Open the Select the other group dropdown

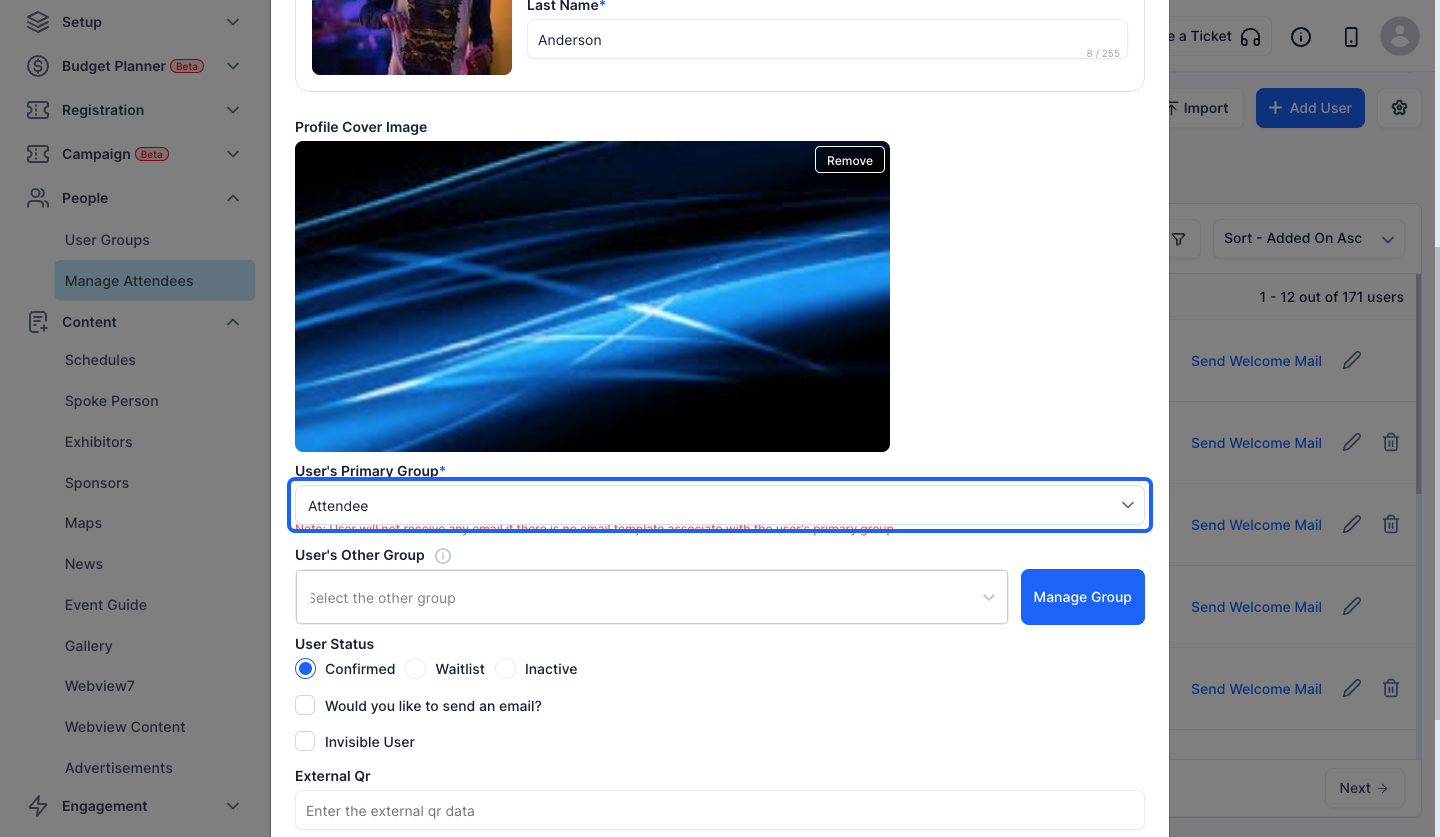[x=652, y=598]
